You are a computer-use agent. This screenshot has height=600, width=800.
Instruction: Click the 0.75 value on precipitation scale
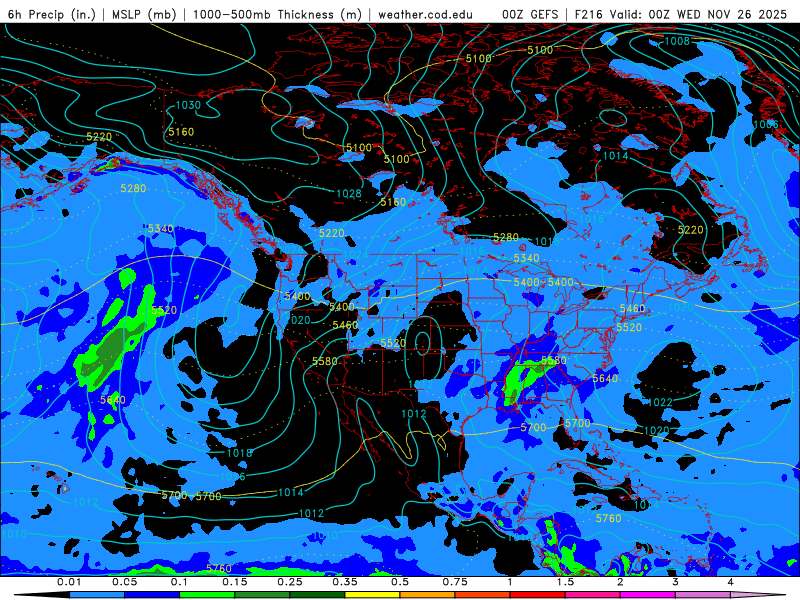455,582
